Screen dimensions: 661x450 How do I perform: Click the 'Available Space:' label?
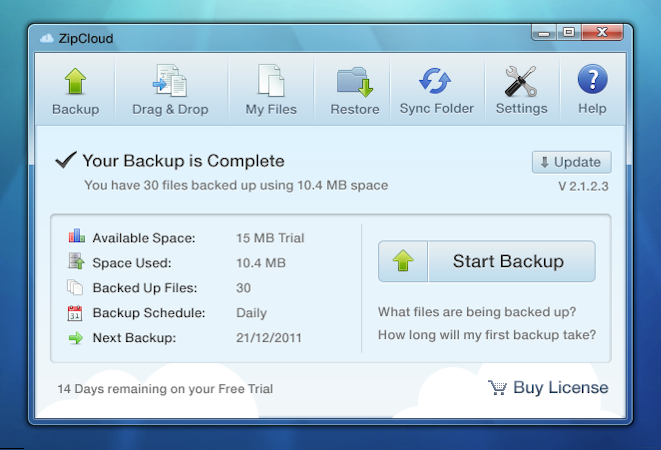(144, 238)
